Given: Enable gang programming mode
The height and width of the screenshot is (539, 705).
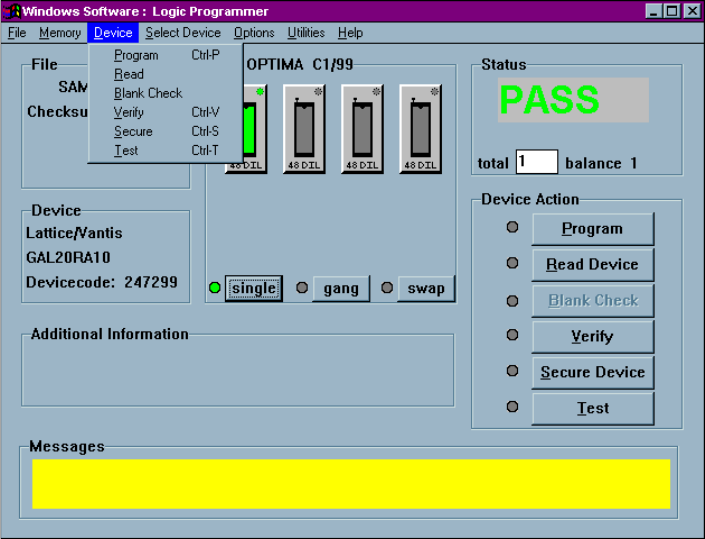Looking at the screenshot, I should point(341,288).
